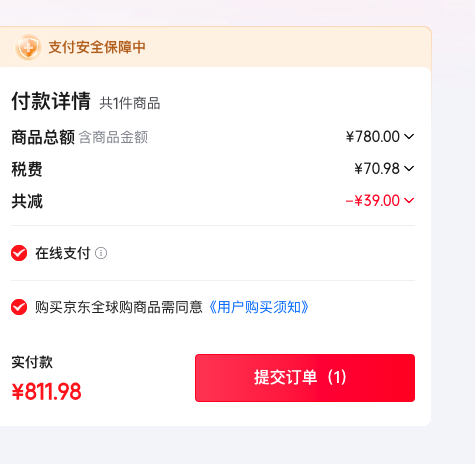Image resolution: width=475 pixels, height=464 pixels.
Task: Select the 在线支付 payment option label
Action: click(x=63, y=253)
